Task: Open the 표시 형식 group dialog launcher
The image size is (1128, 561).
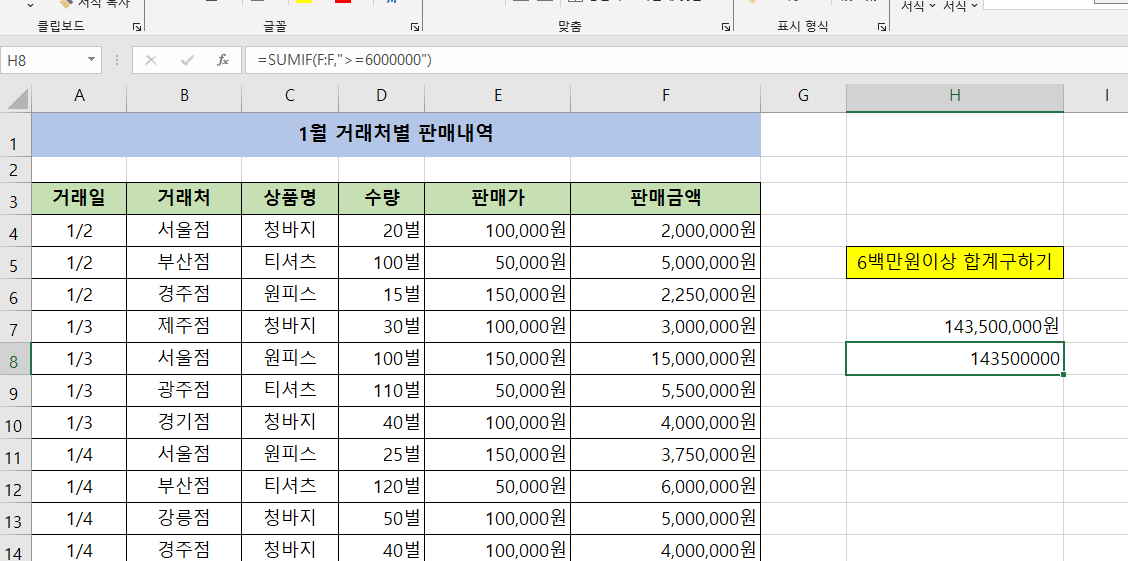Action: pyautogui.click(x=881, y=27)
